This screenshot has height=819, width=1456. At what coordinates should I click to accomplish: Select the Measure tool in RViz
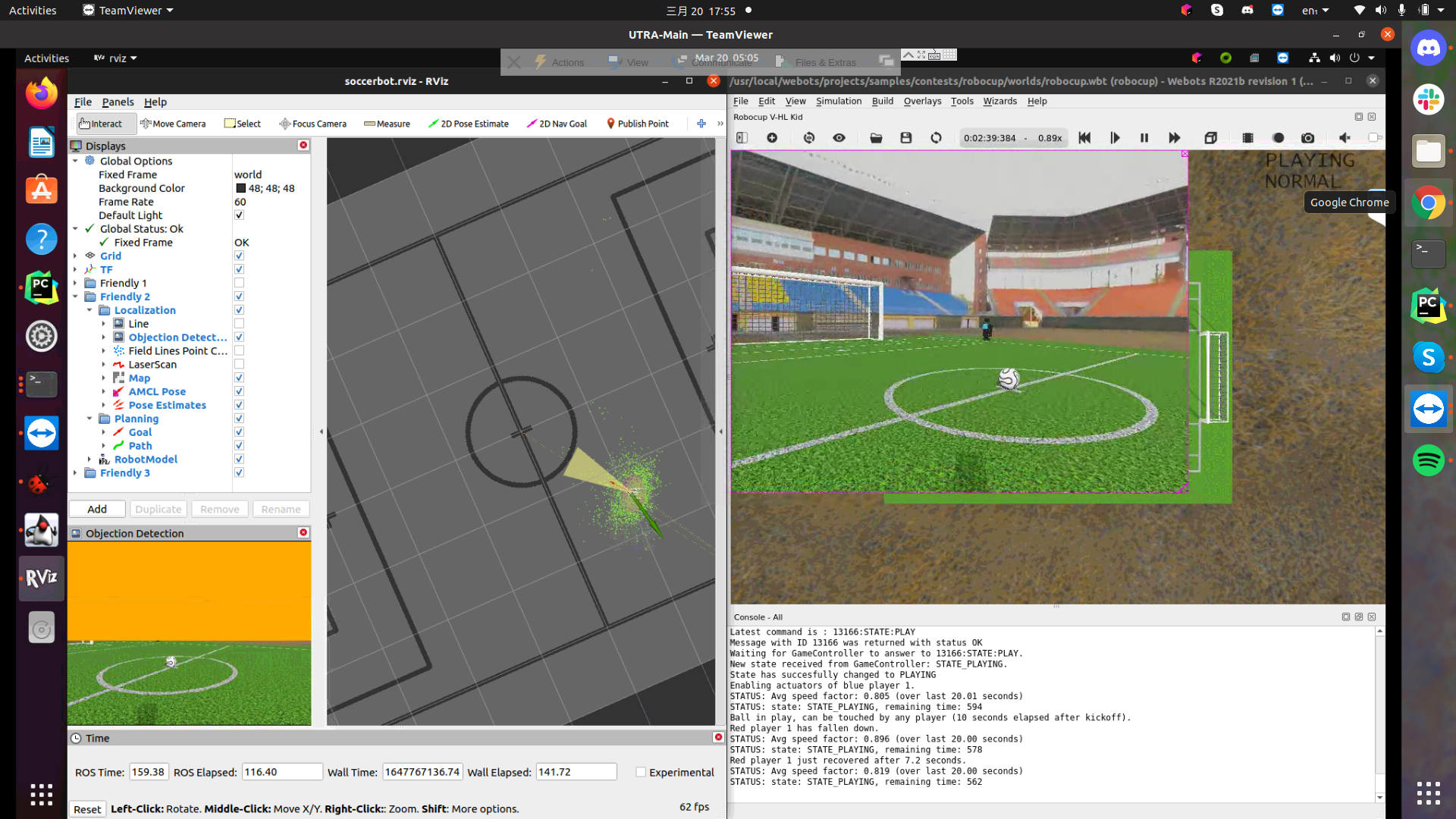click(x=387, y=124)
